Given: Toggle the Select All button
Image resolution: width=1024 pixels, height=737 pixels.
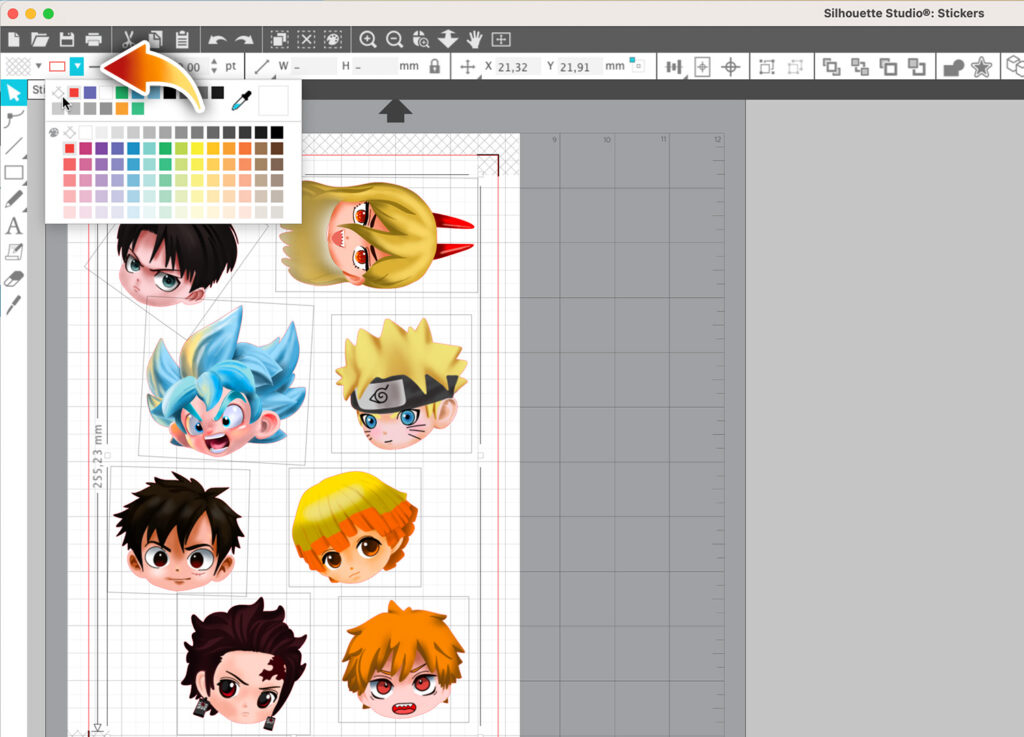Looking at the screenshot, I should (279, 40).
